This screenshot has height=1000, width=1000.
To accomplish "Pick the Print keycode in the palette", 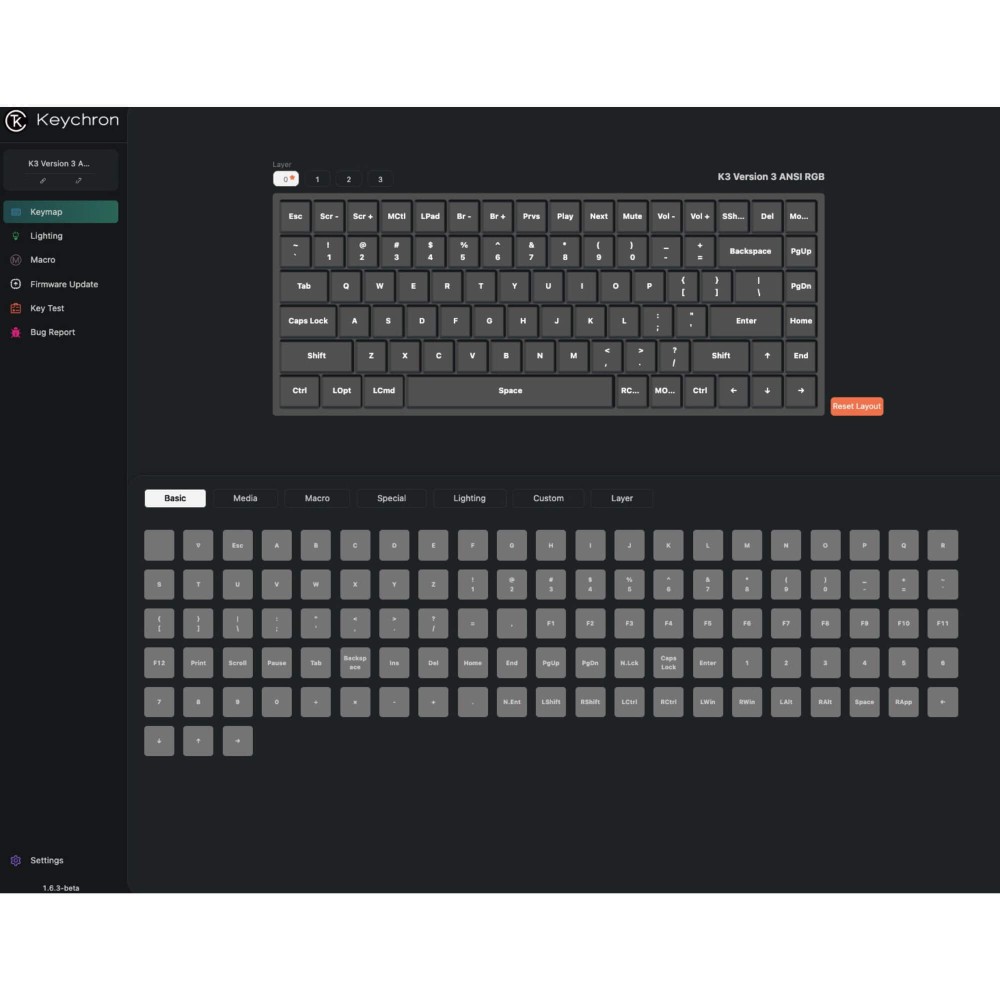I will [x=198, y=663].
